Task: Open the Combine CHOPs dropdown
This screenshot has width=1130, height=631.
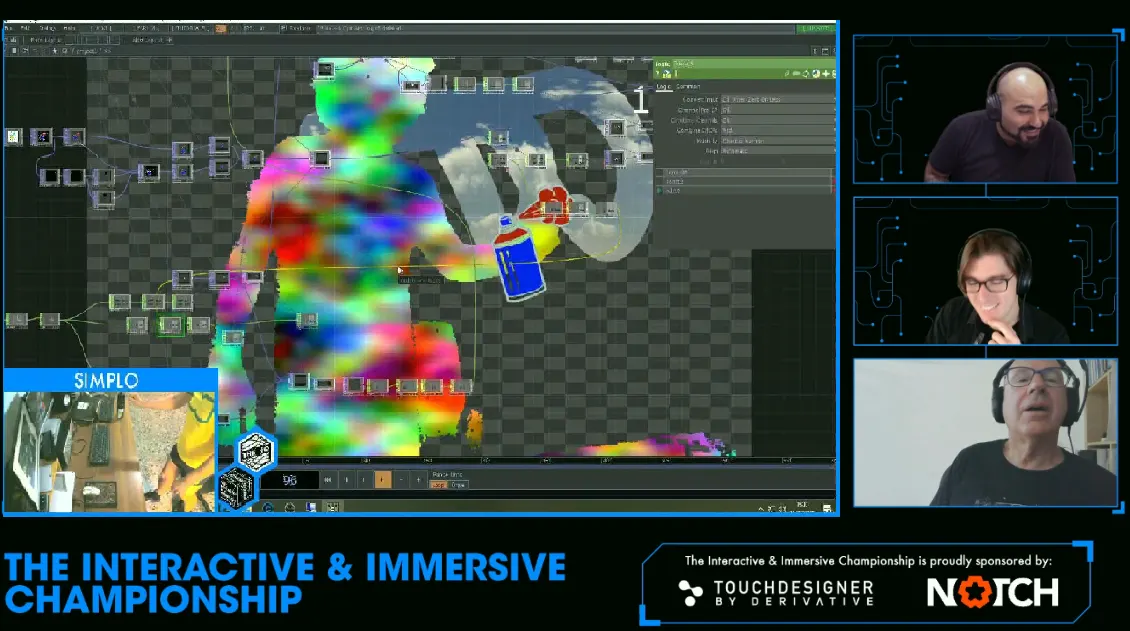Action: click(x=778, y=130)
